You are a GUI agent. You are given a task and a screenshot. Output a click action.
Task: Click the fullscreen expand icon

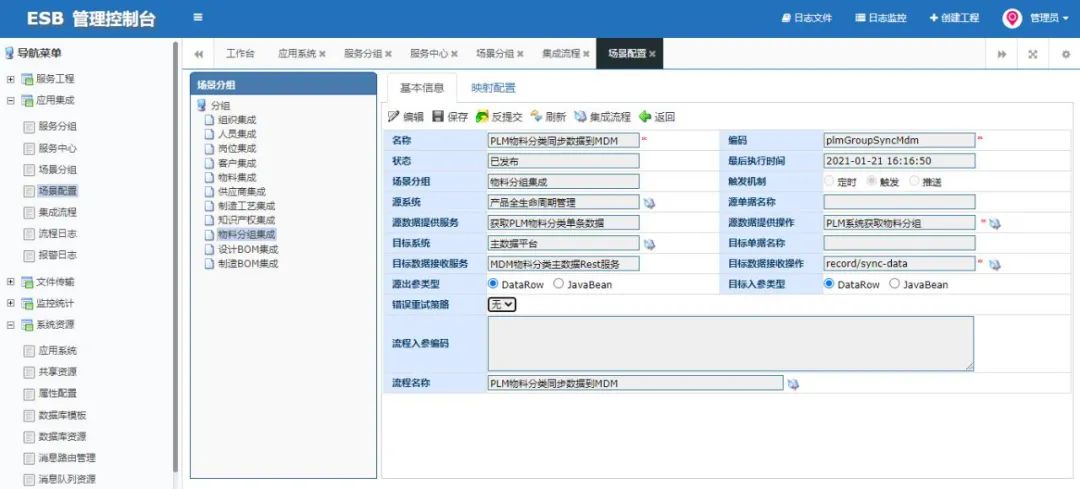1033,54
